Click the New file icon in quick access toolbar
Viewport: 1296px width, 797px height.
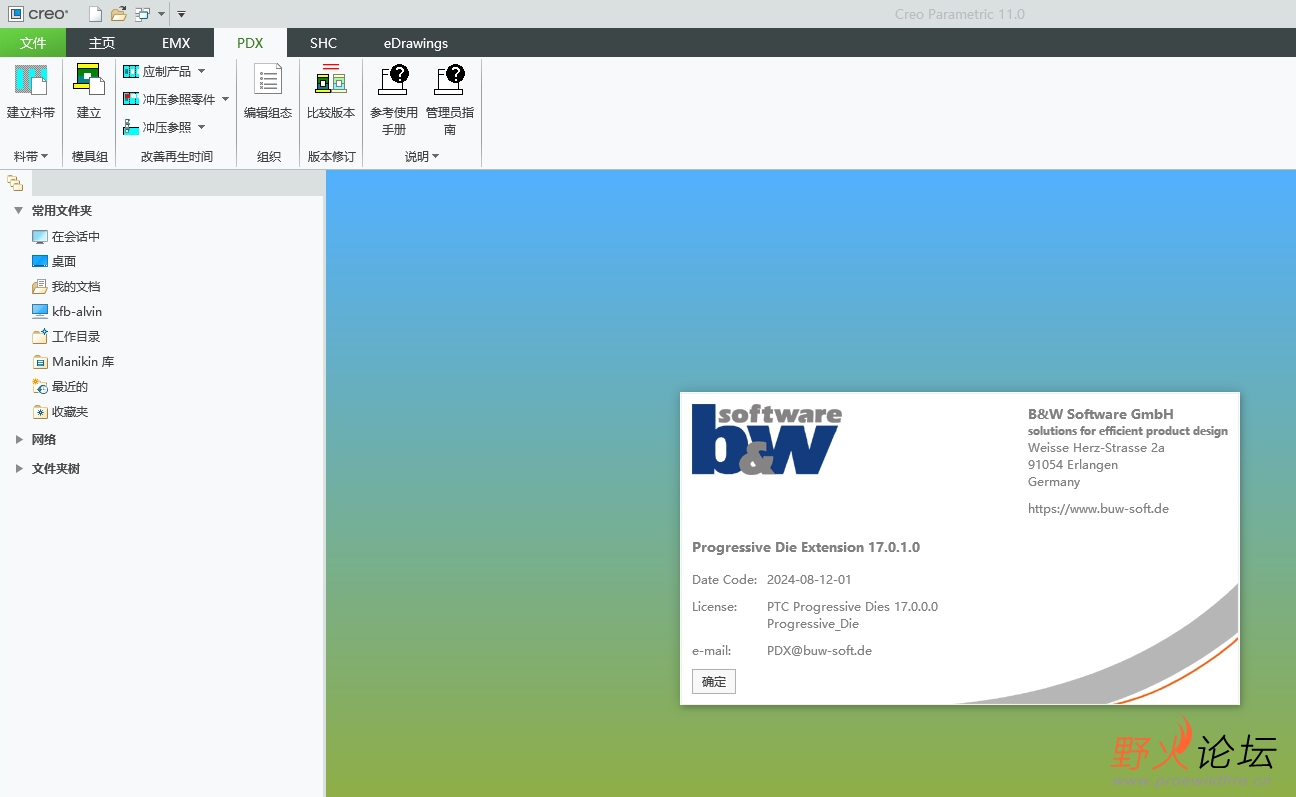[x=95, y=14]
